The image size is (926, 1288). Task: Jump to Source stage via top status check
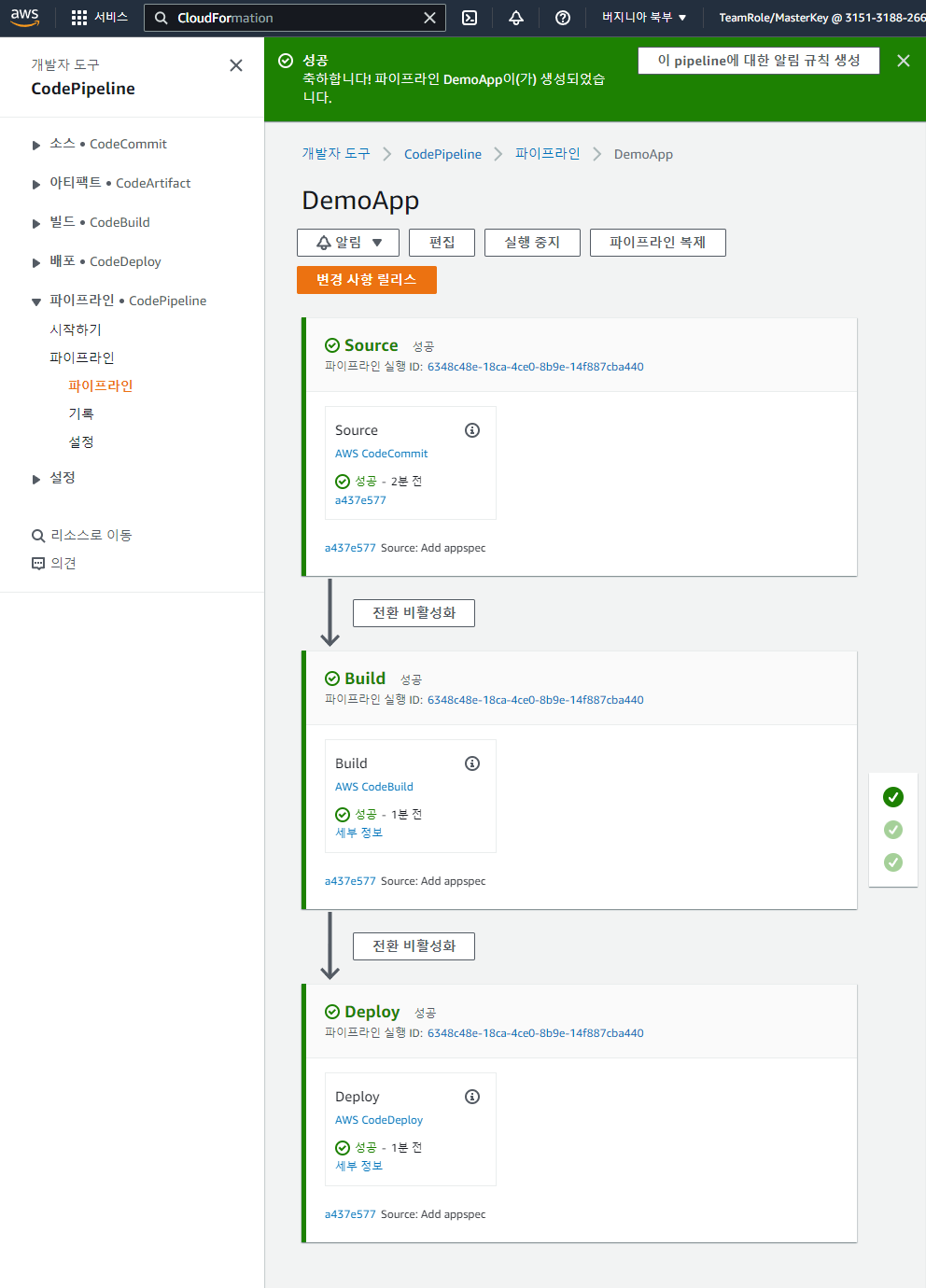[x=893, y=797]
